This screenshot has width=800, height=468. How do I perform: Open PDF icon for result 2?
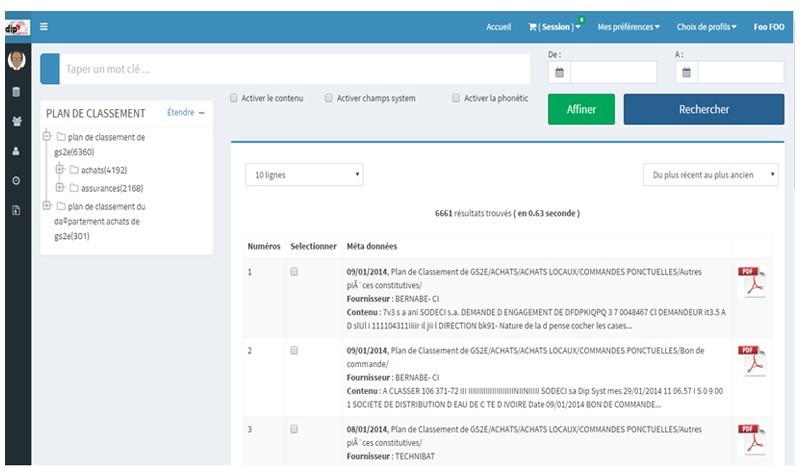coord(752,361)
